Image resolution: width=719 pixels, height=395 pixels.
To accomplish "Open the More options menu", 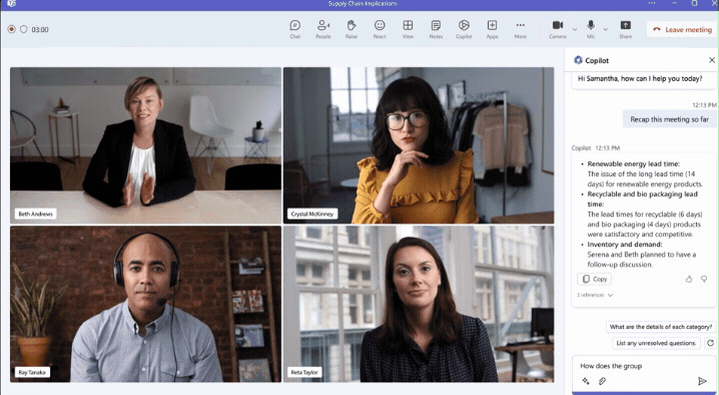I will (x=520, y=29).
